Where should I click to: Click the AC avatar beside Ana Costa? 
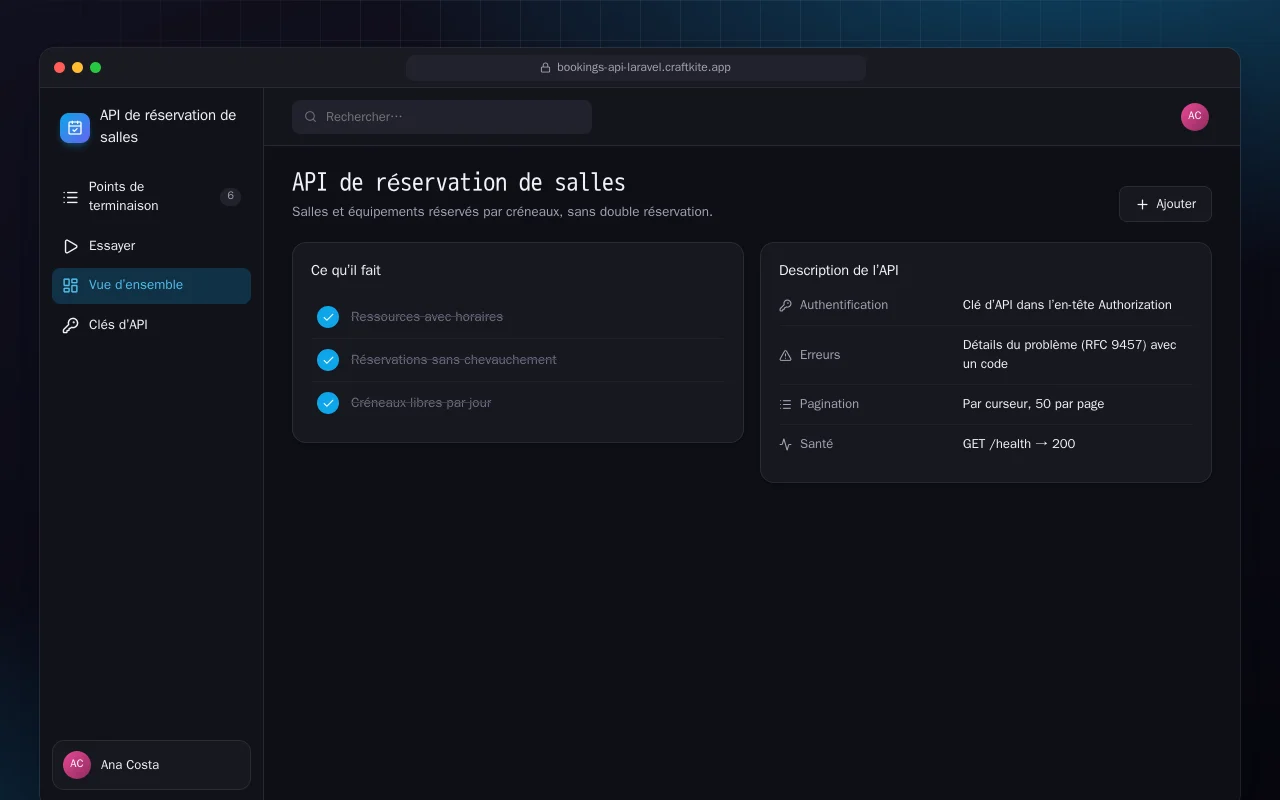77,765
